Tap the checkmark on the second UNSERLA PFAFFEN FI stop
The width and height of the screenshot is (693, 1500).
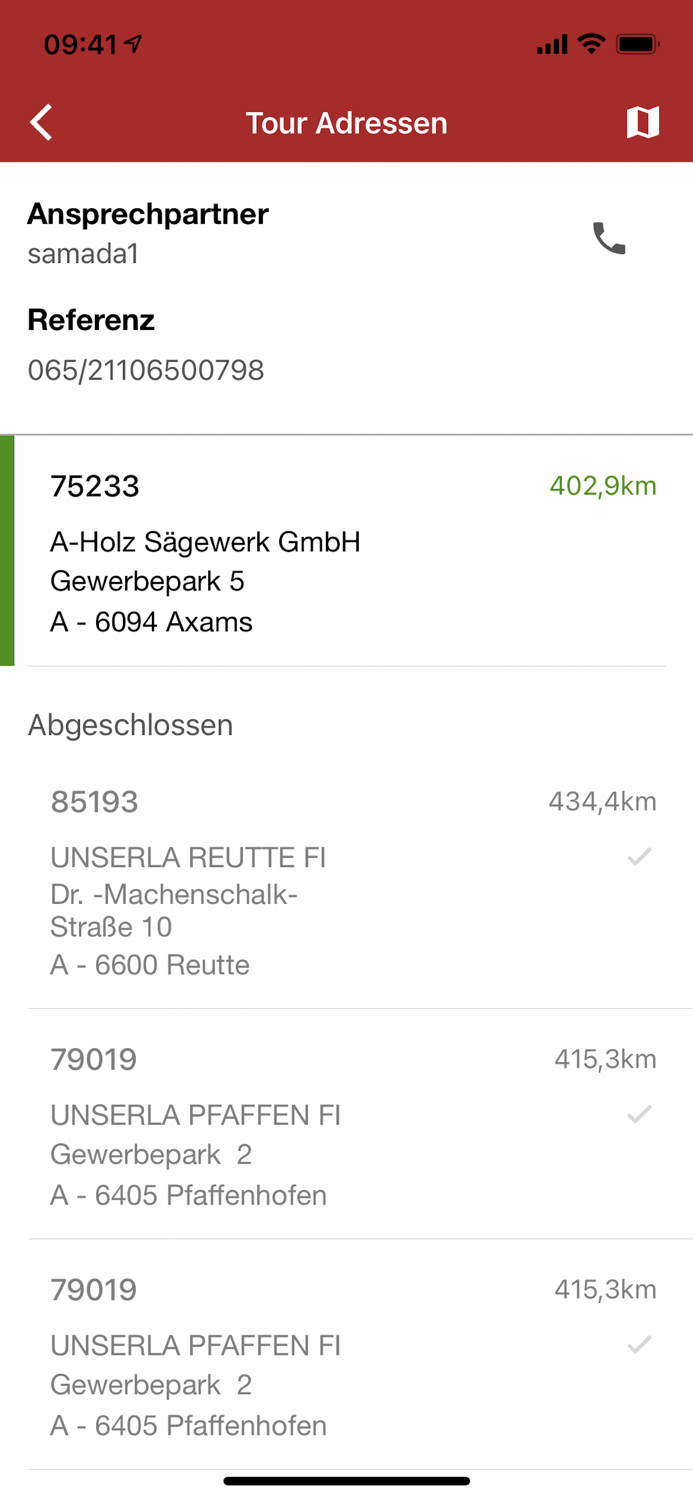tap(638, 1344)
